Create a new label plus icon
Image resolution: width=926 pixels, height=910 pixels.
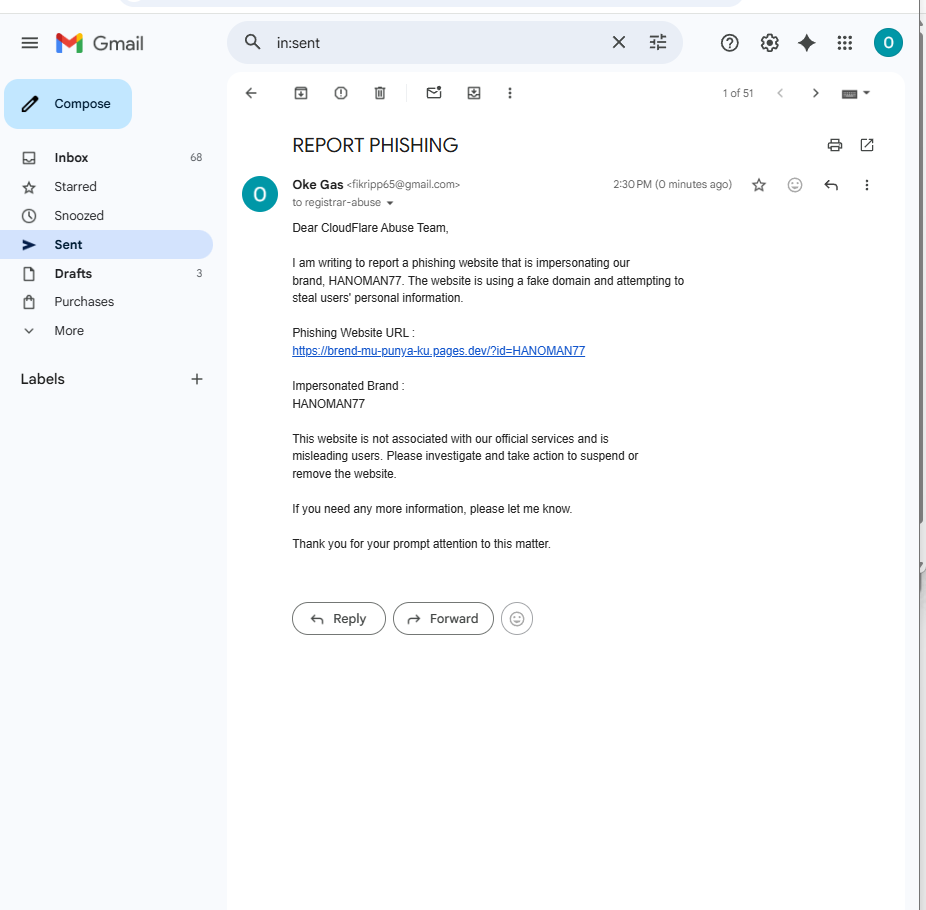click(197, 379)
